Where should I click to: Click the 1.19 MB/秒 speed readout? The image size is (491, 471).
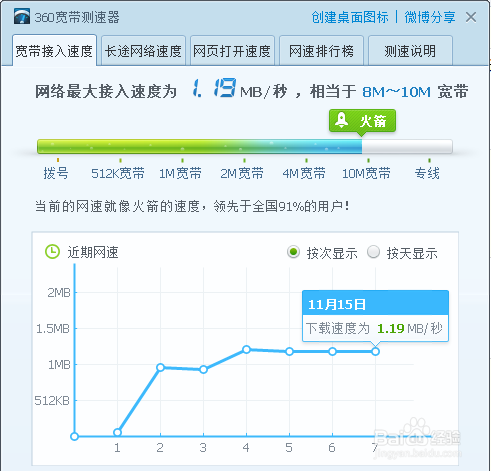239,89
